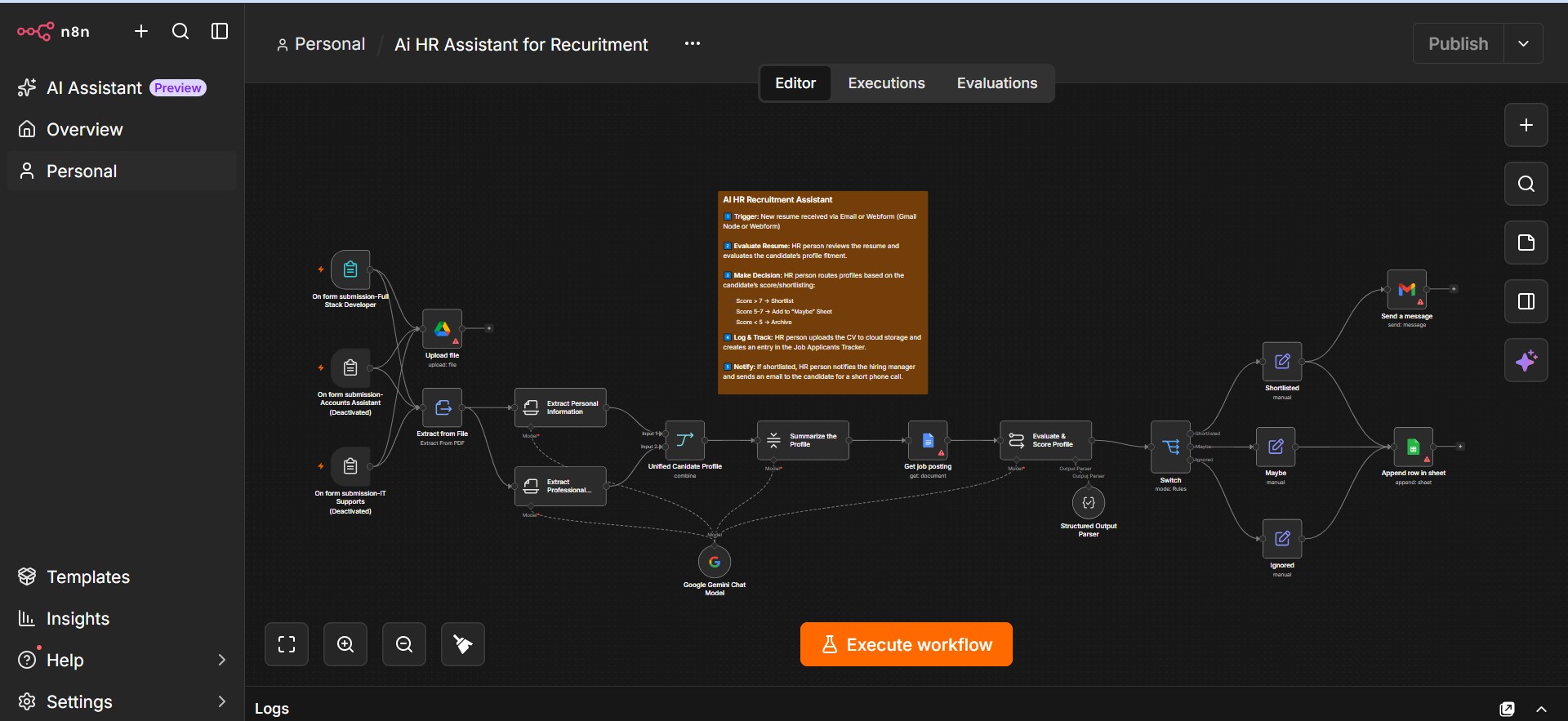Expand the Logs panel chevron
The width and height of the screenshot is (1568, 721).
tap(1541, 709)
